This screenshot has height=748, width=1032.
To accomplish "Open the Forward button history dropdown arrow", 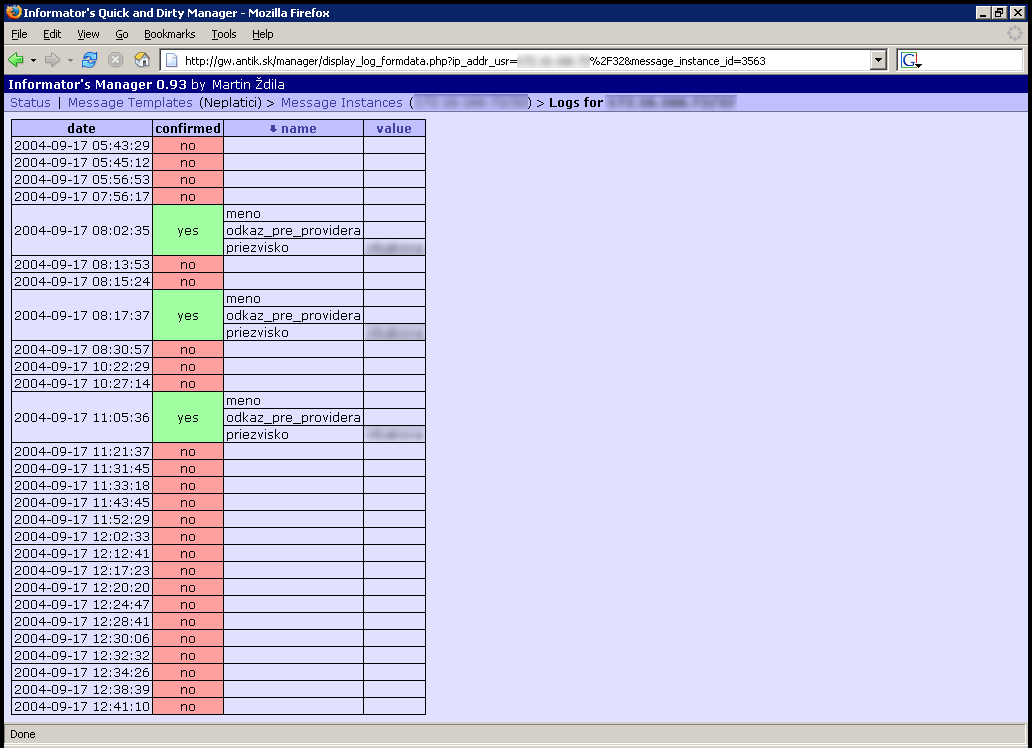I will (70, 60).
